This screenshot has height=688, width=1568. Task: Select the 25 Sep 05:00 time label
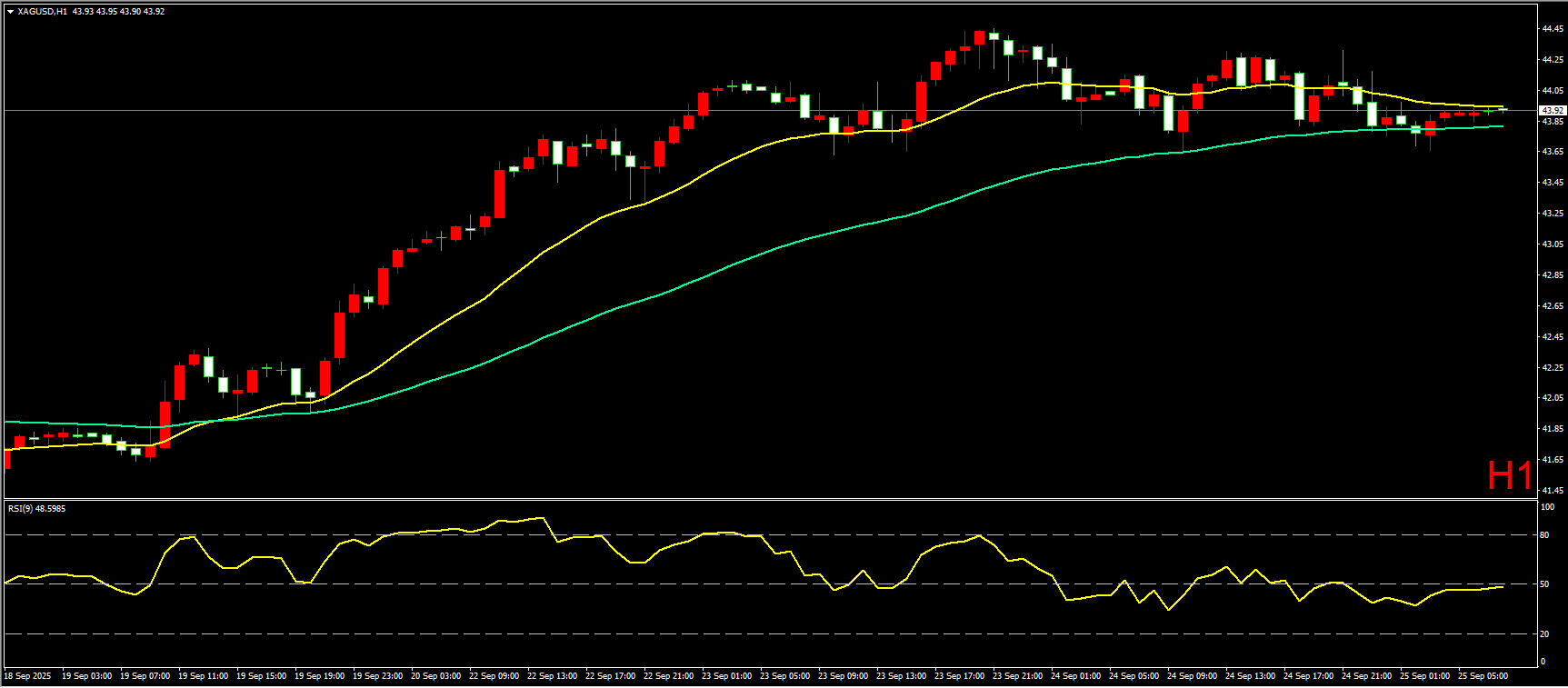pyautogui.click(x=1483, y=676)
